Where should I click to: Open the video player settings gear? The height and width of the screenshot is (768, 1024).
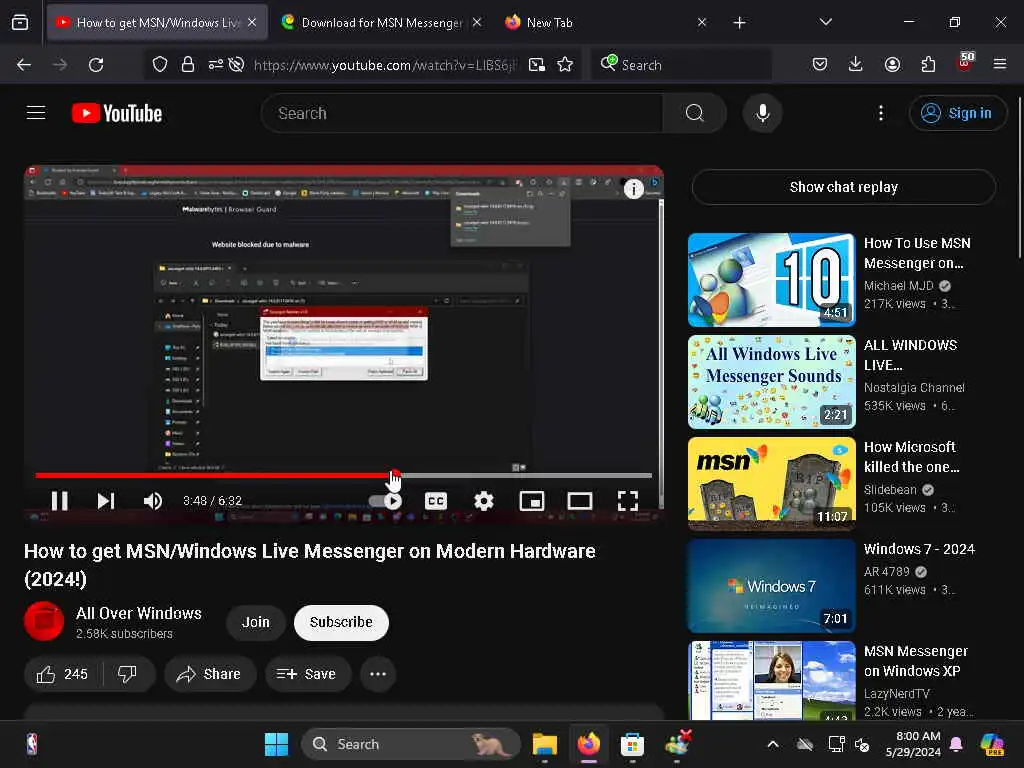(483, 501)
